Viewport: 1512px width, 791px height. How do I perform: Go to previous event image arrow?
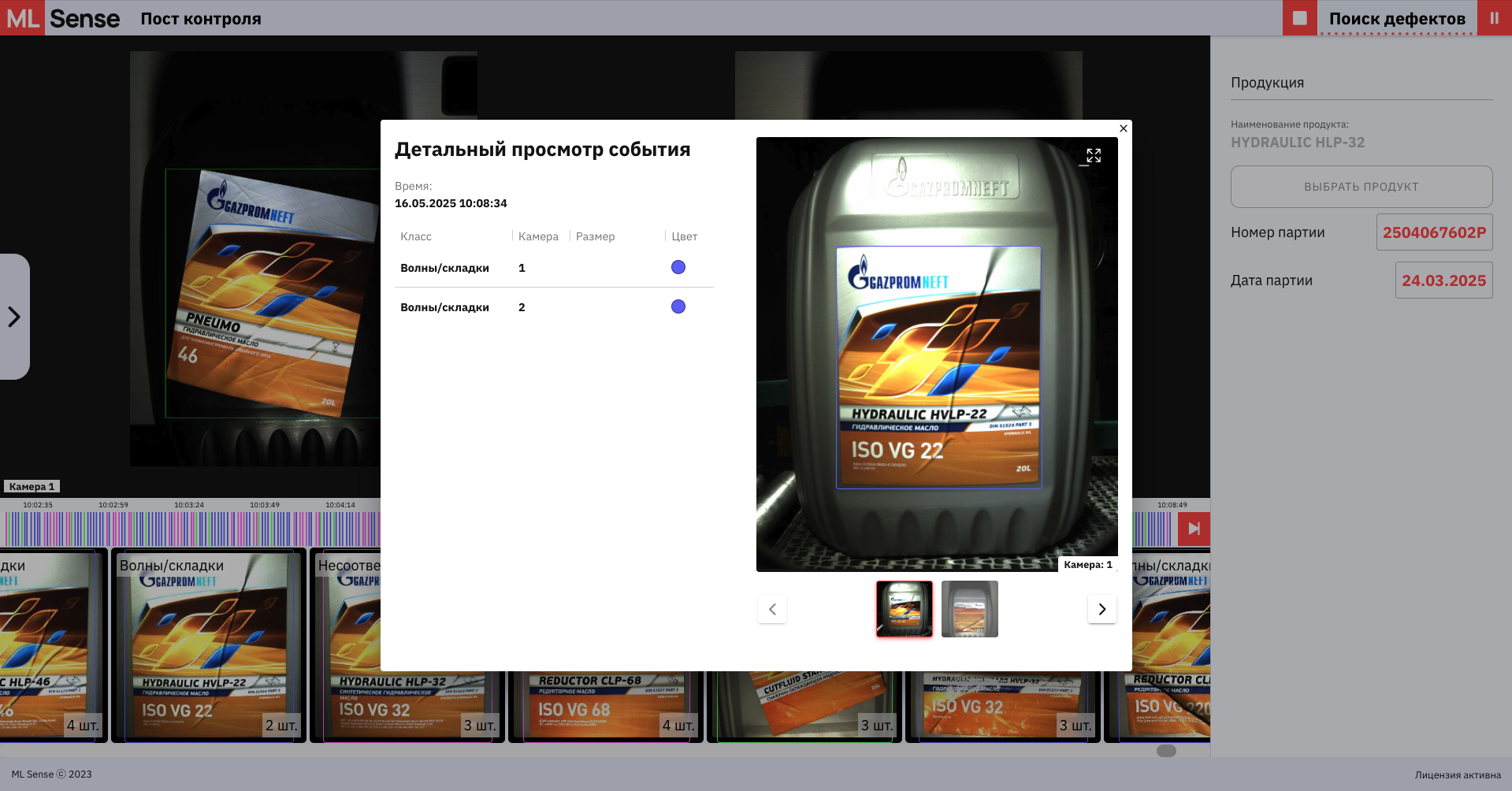[x=772, y=609]
